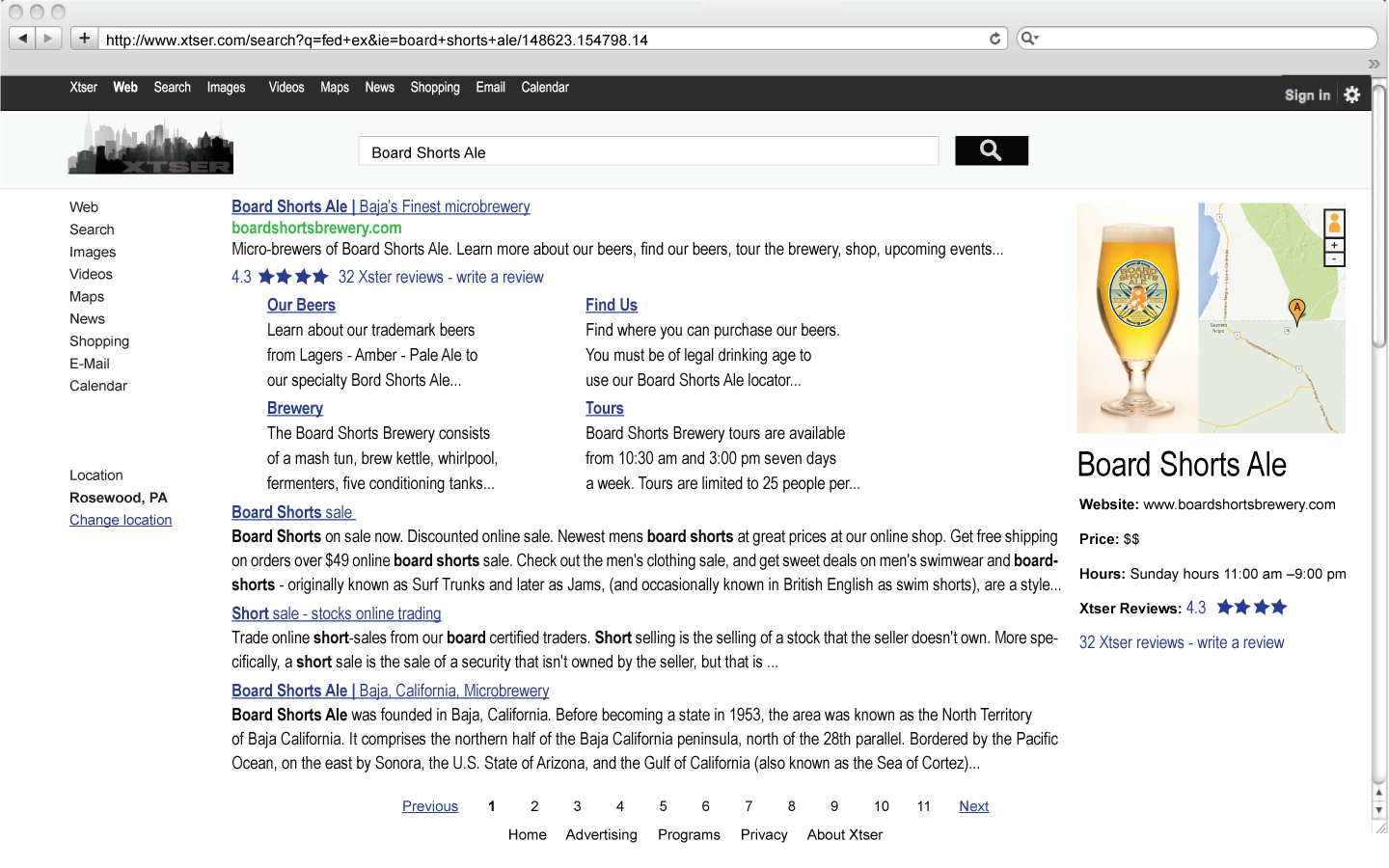Select Videos in left sidebar

(91, 274)
